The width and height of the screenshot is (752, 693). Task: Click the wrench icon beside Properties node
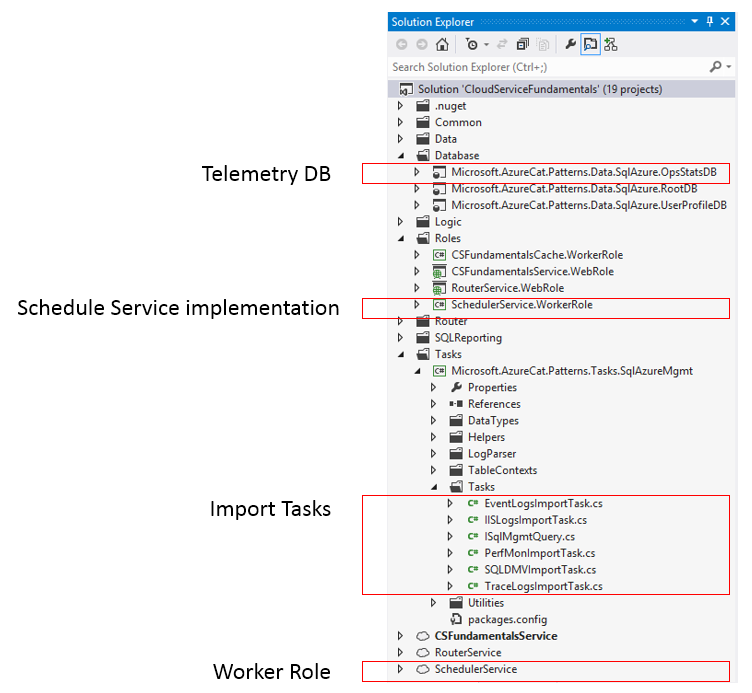pos(456,387)
